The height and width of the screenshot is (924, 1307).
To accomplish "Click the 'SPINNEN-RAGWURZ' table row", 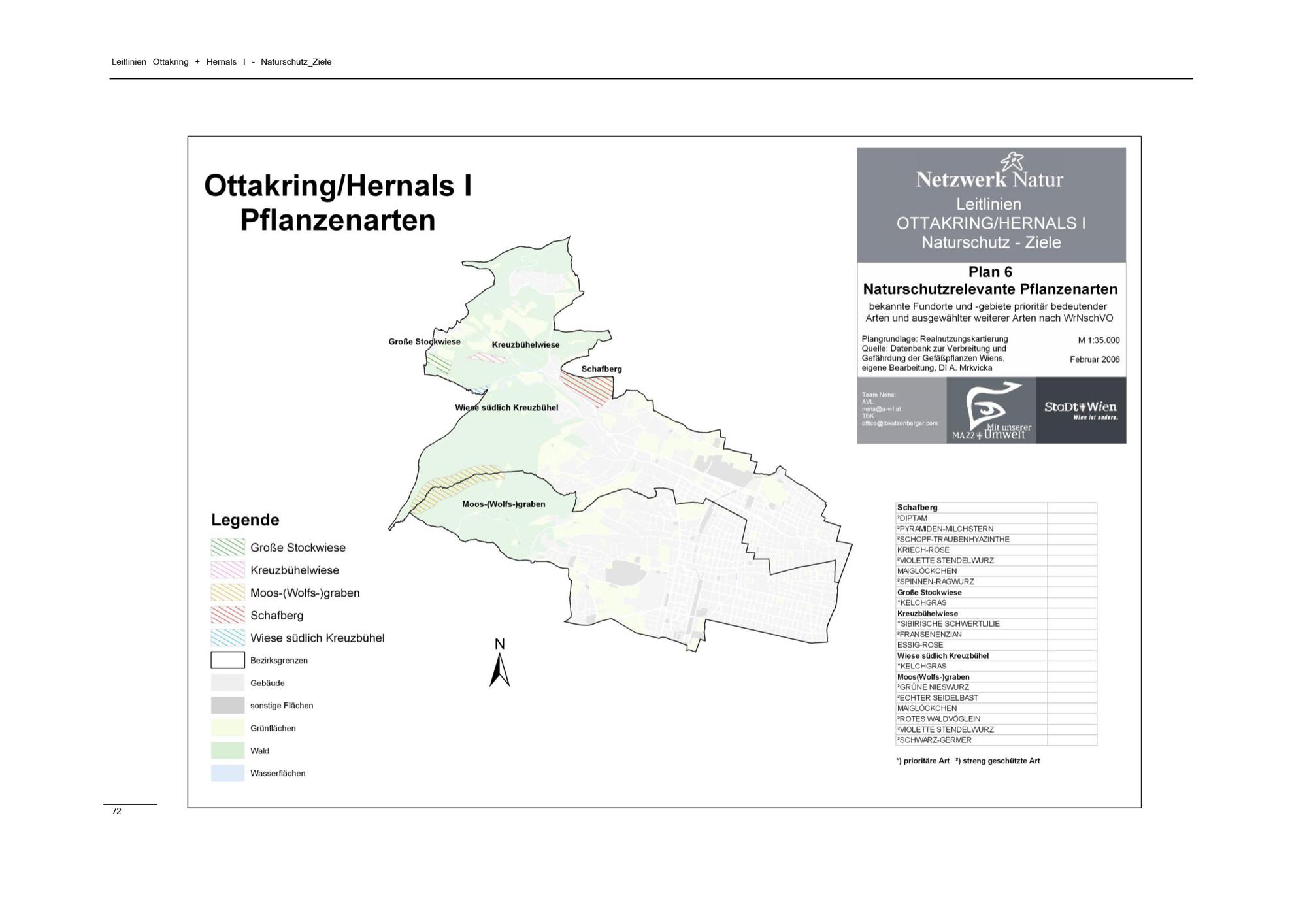I will pos(996,582).
